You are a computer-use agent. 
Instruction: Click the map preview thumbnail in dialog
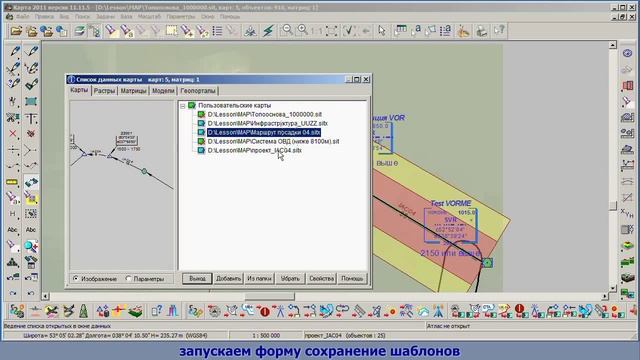coord(122,185)
